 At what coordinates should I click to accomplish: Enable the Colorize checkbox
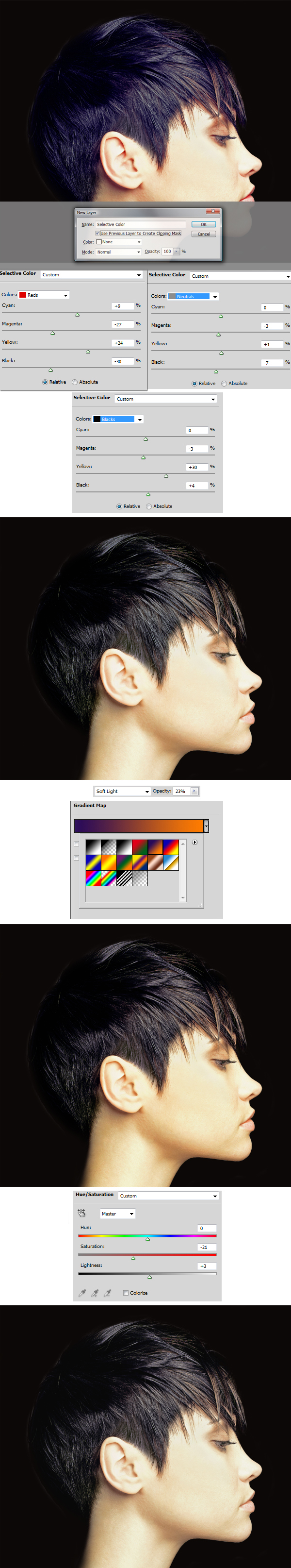pos(126,1293)
